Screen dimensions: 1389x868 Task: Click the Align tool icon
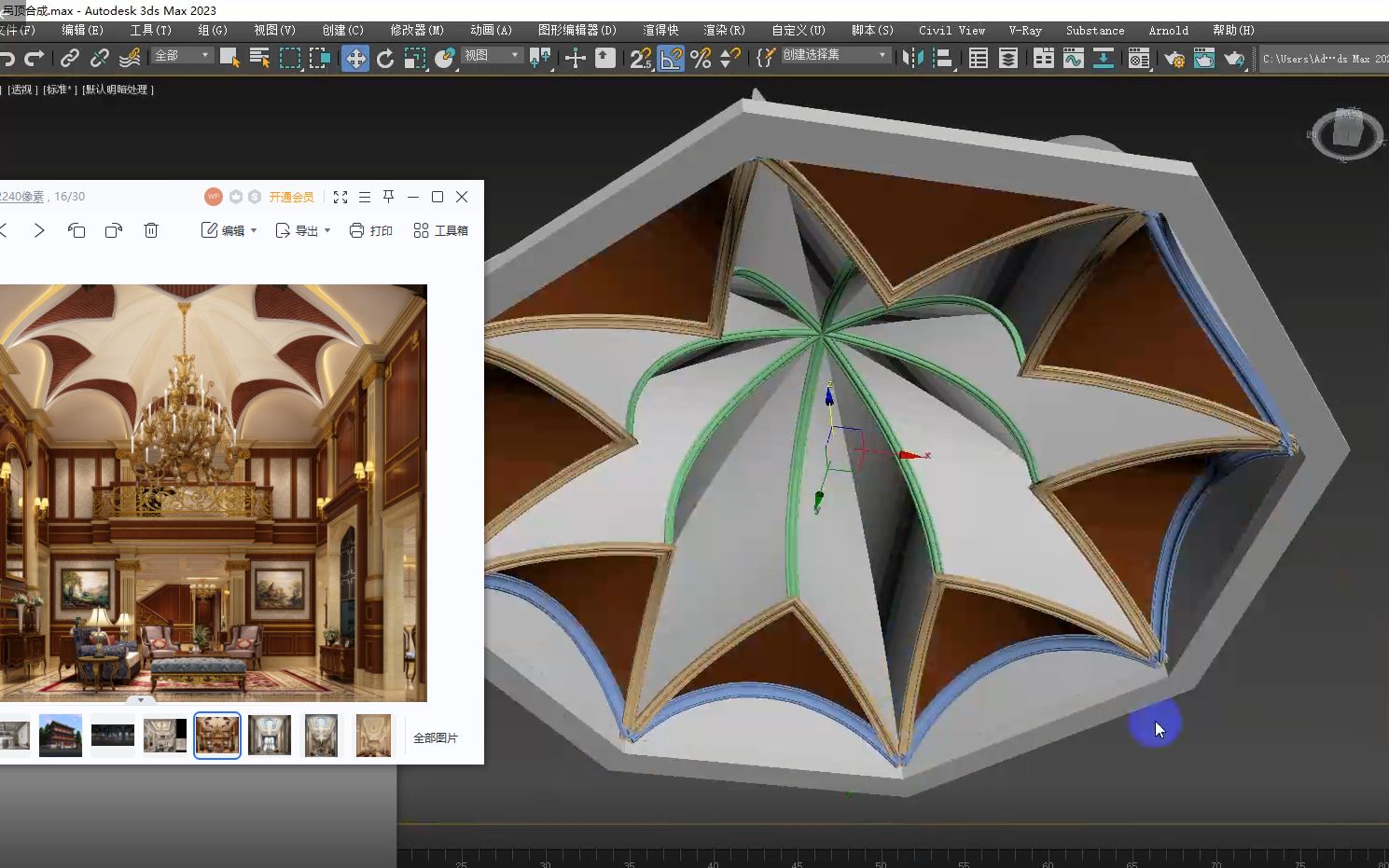click(943, 58)
